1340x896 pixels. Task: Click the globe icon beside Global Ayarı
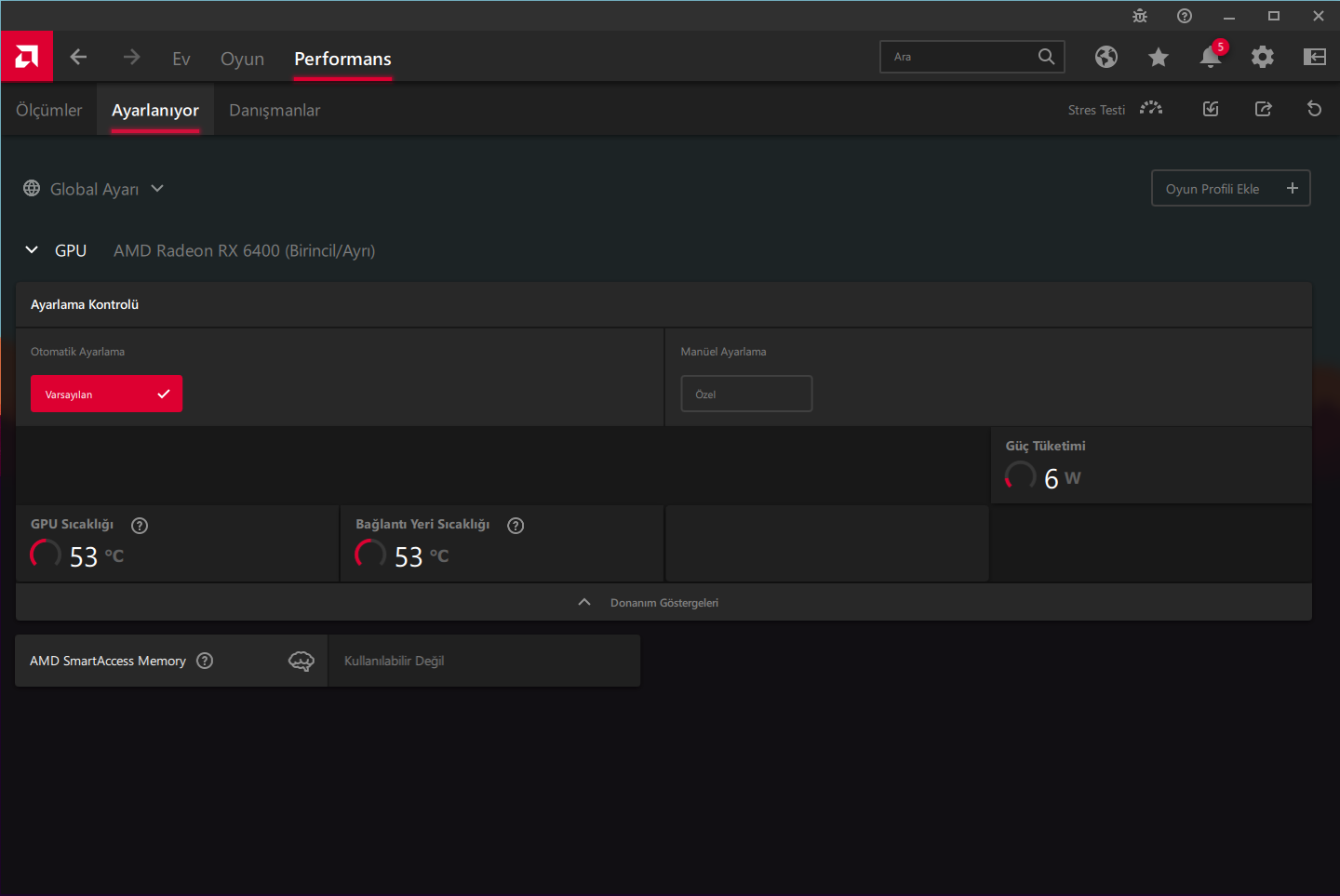coord(32,189)
